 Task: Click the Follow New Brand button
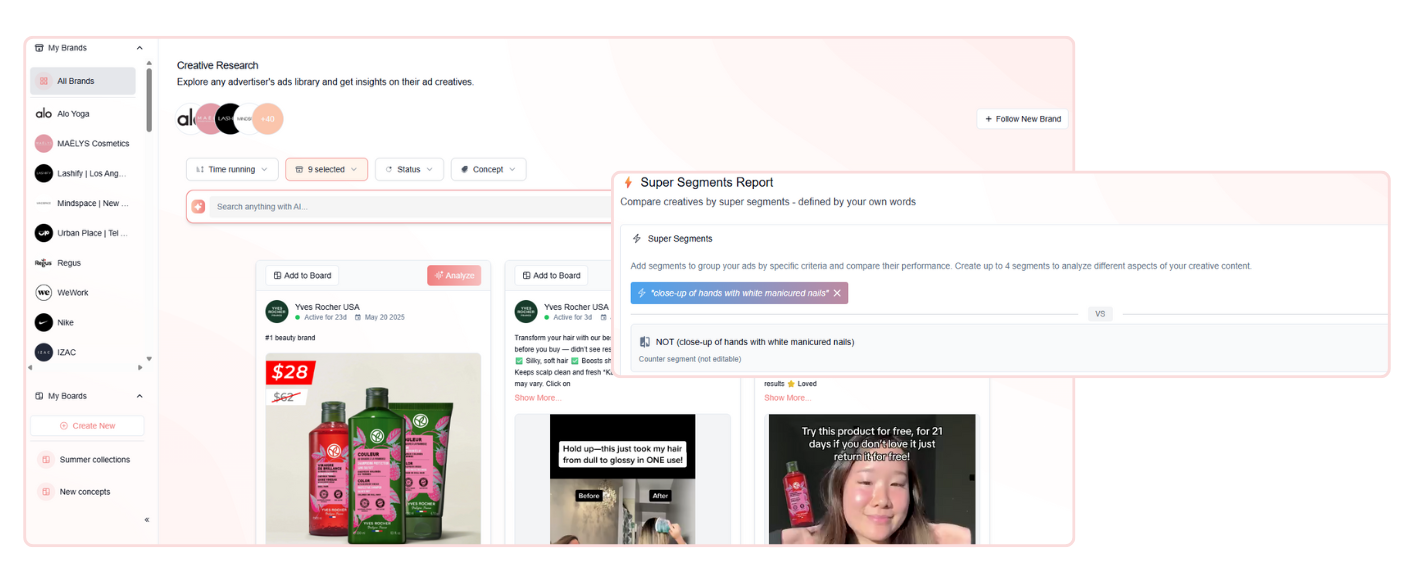[x=1023, y=119]
